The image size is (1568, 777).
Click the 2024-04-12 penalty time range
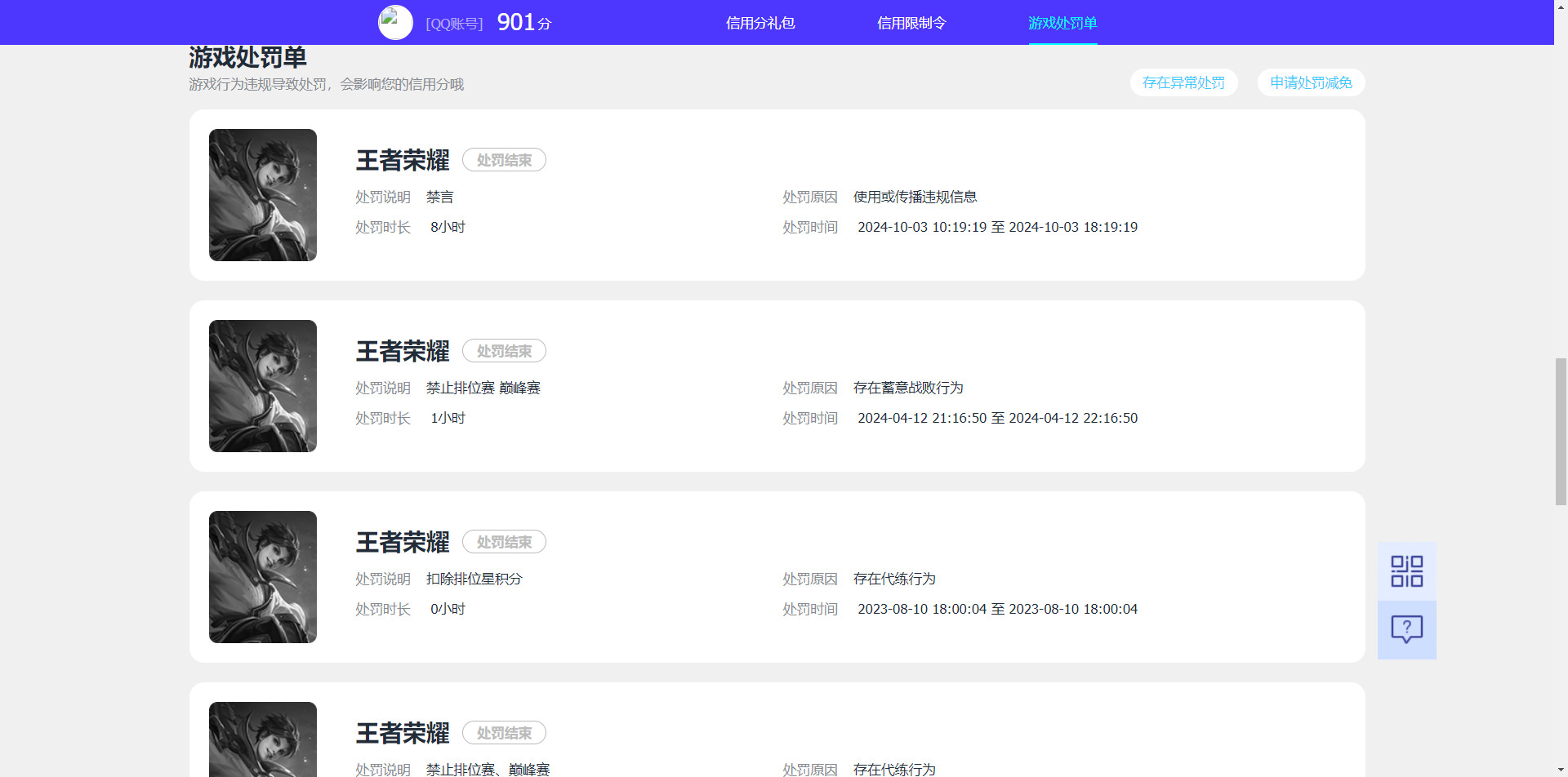click(997, 418)
